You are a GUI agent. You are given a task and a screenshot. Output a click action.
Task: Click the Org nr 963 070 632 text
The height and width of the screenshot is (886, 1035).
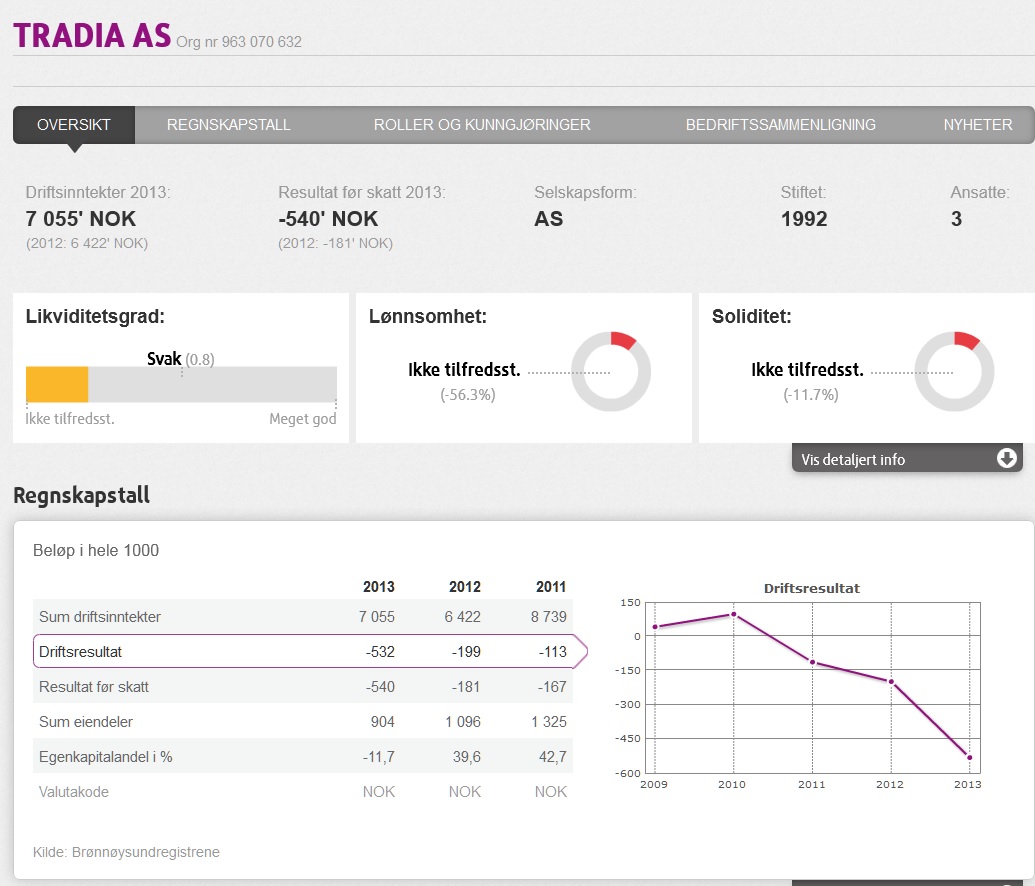tap(239, 42)
